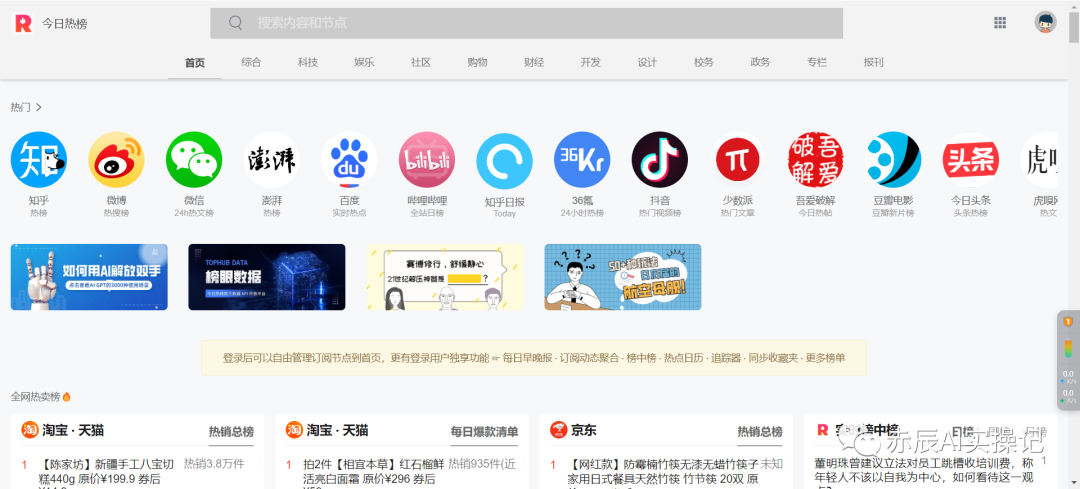1080x489 pixels.
Task: Open the 赛博修行 舒缓静心 banner
Action: click(x=445, y=277)
